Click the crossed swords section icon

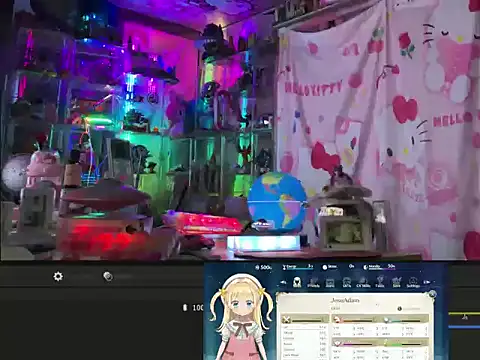tap(286, 320)
